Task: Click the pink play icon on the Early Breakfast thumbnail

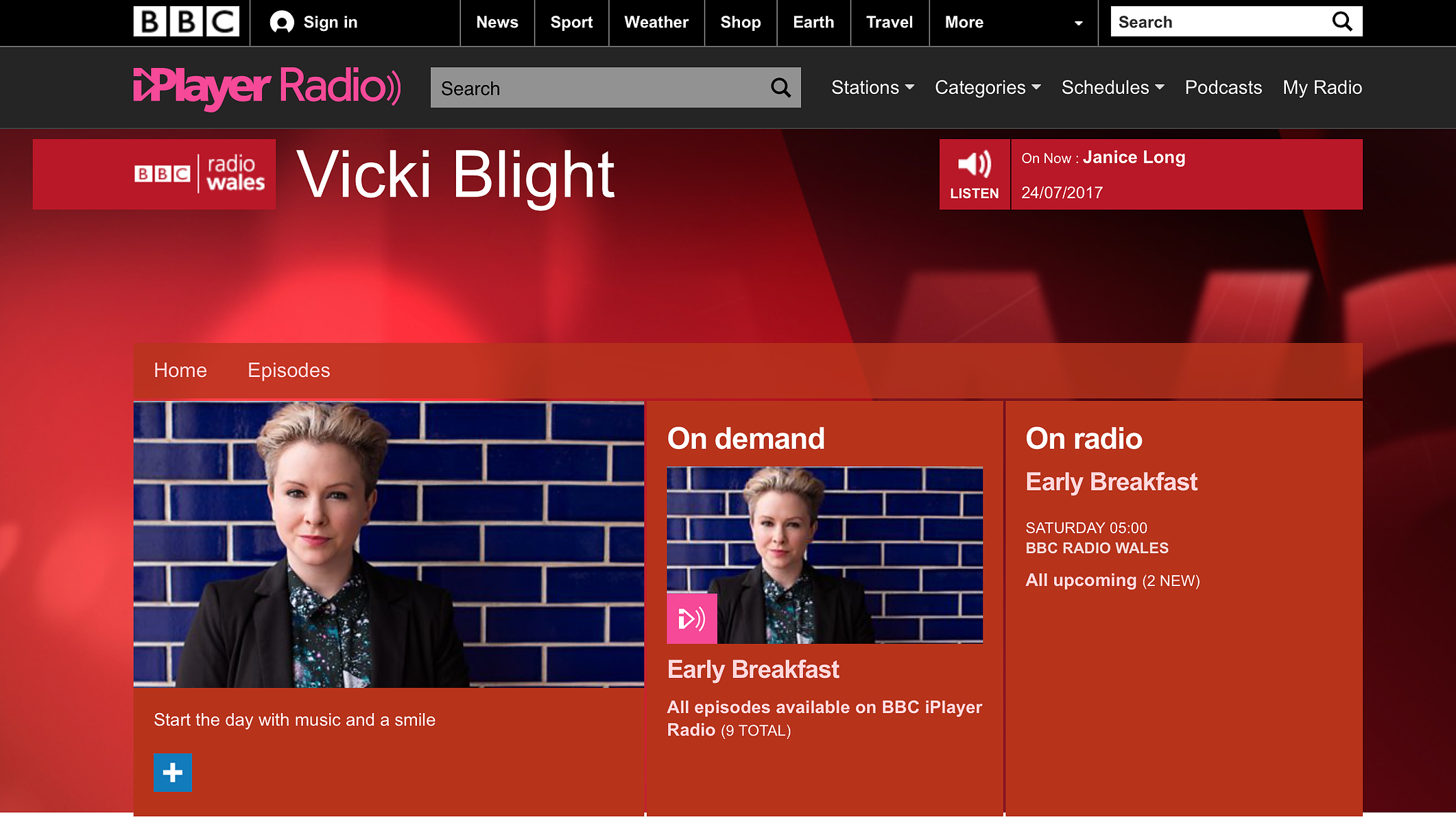Action: [692, 618]
